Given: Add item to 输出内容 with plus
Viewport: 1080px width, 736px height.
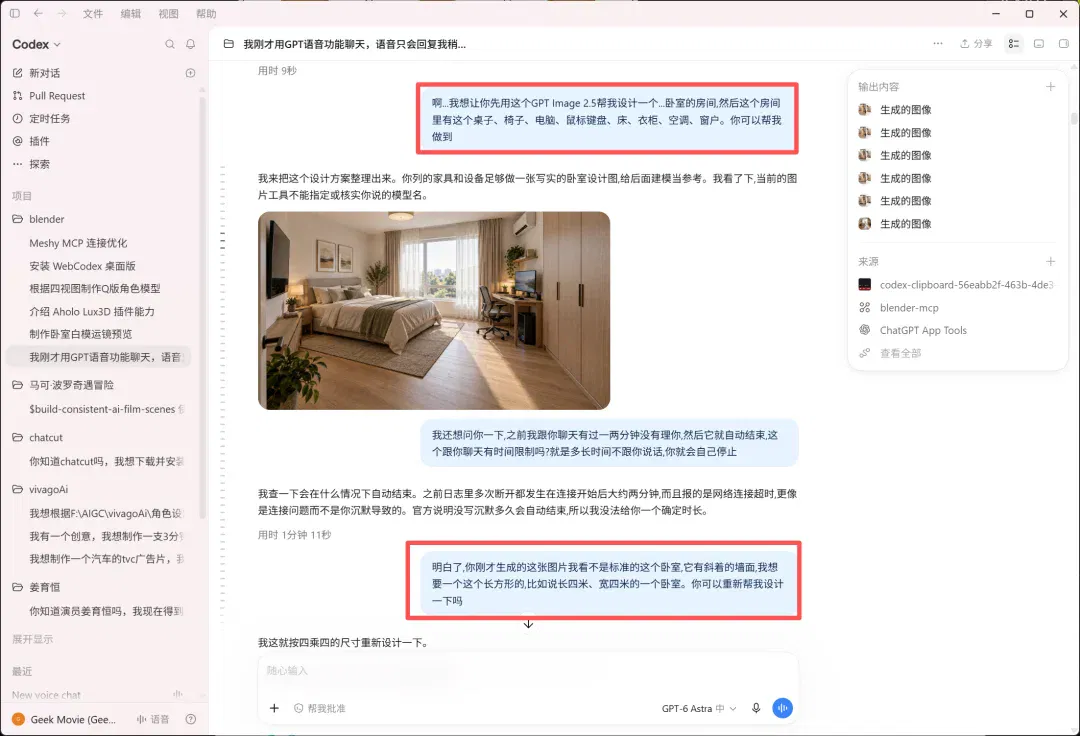Looking at the screenshot, I should 1050,87.
